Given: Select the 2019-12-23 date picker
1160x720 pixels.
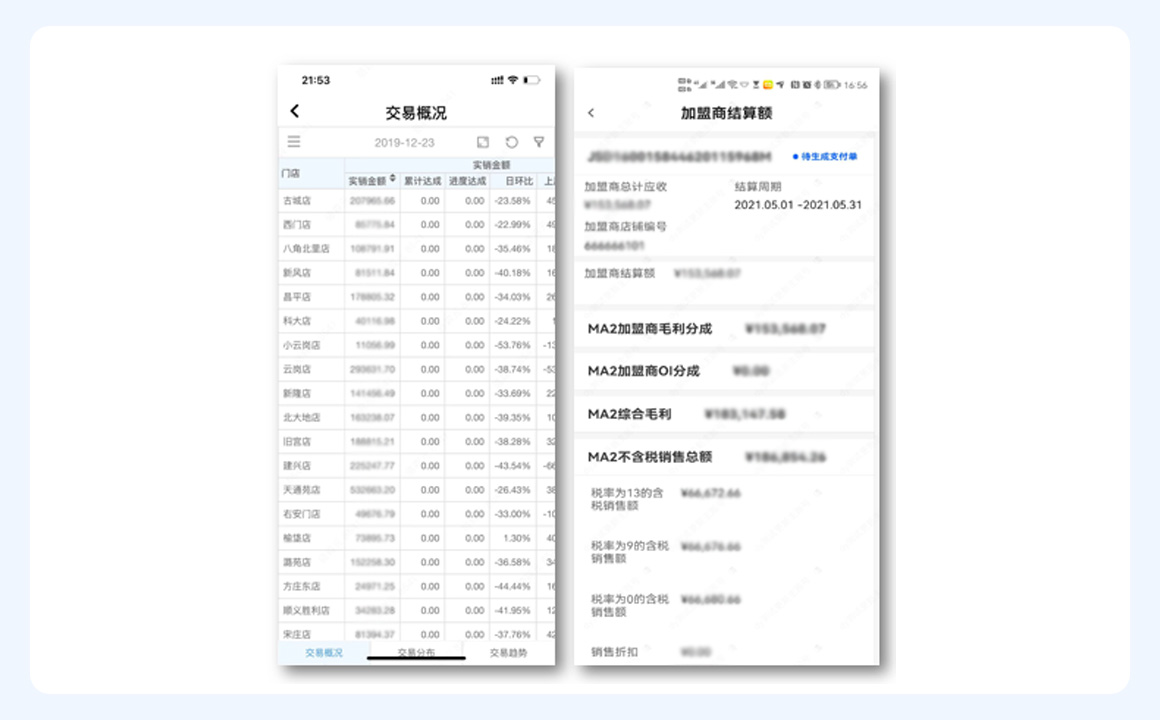Looking at the screenshot, I should [x=404, y=143].
